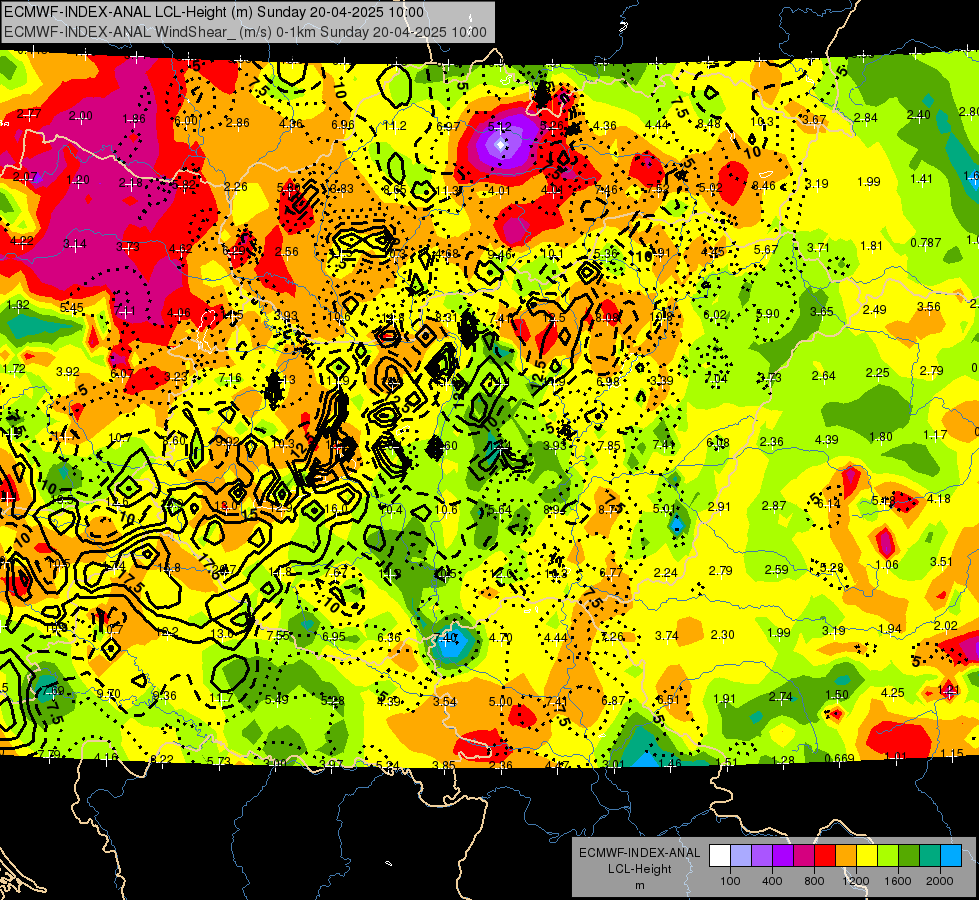This screenshot has height=900, width=979.
Task: Click the map value 3.56
Action: click(x=929, y=306)
